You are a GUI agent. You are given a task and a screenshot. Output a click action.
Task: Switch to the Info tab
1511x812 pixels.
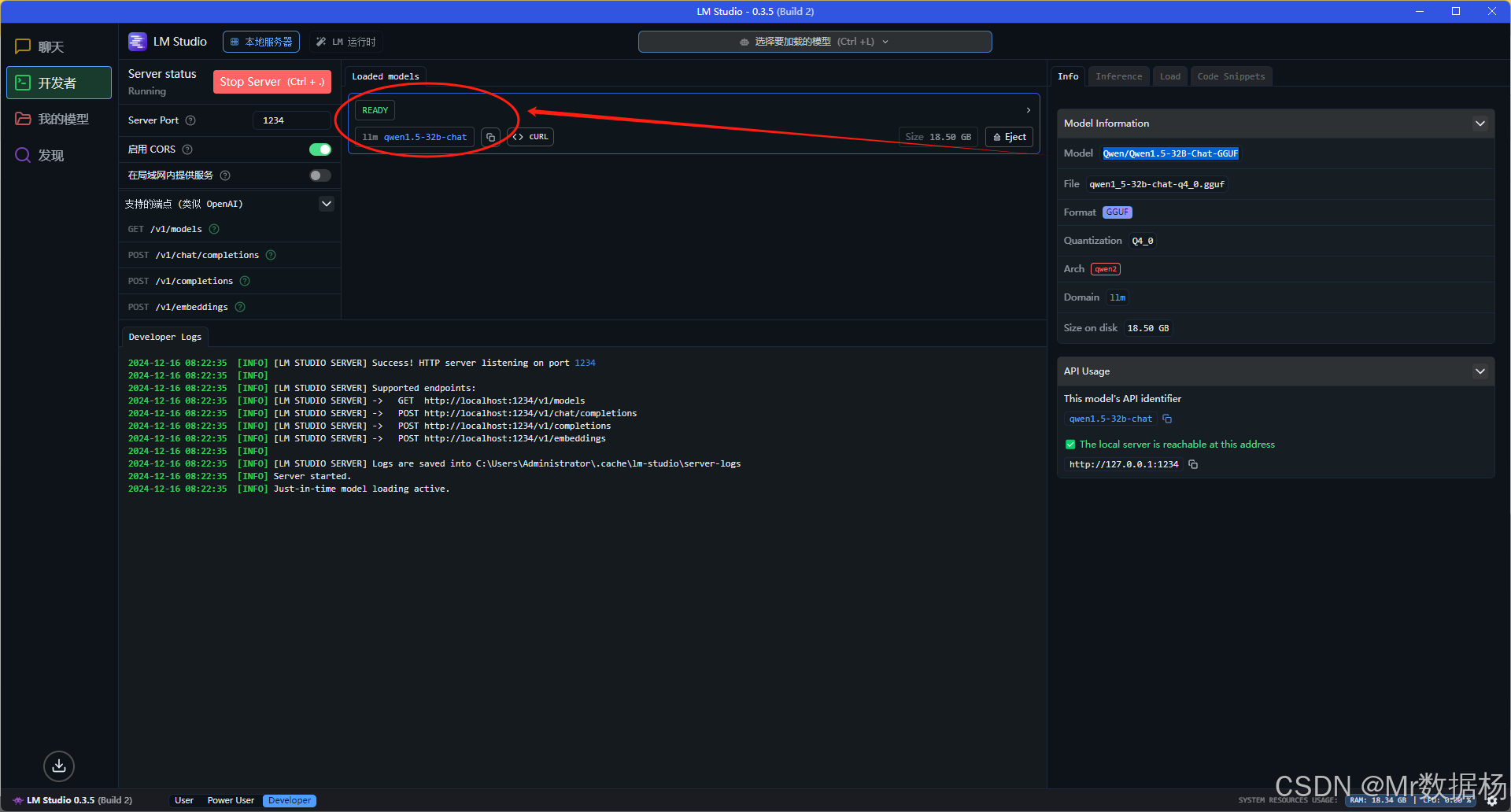[x=1068, y=76]
